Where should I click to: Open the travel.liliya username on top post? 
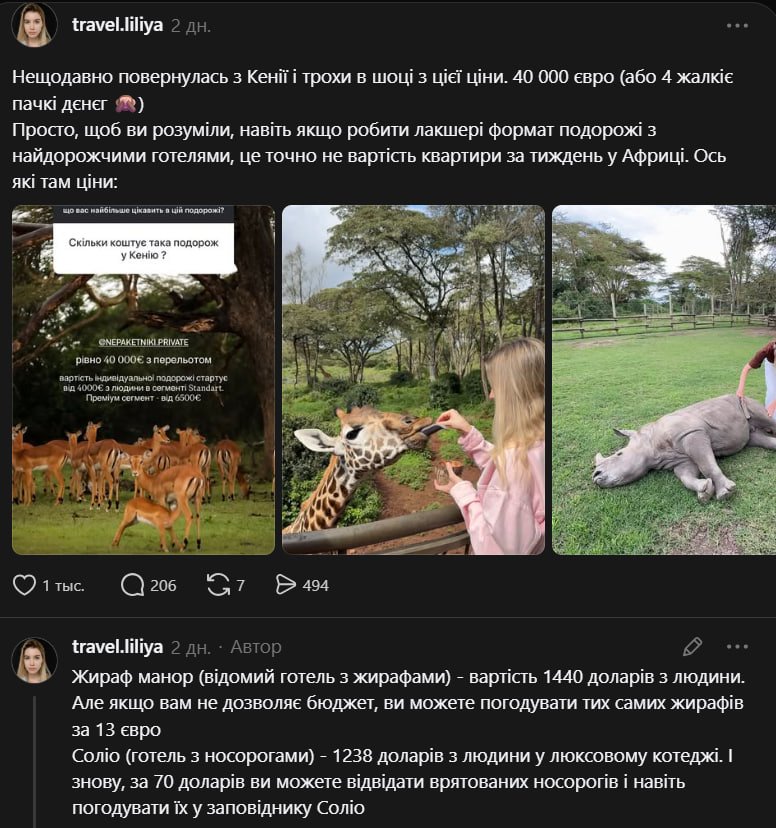(117, 25)
